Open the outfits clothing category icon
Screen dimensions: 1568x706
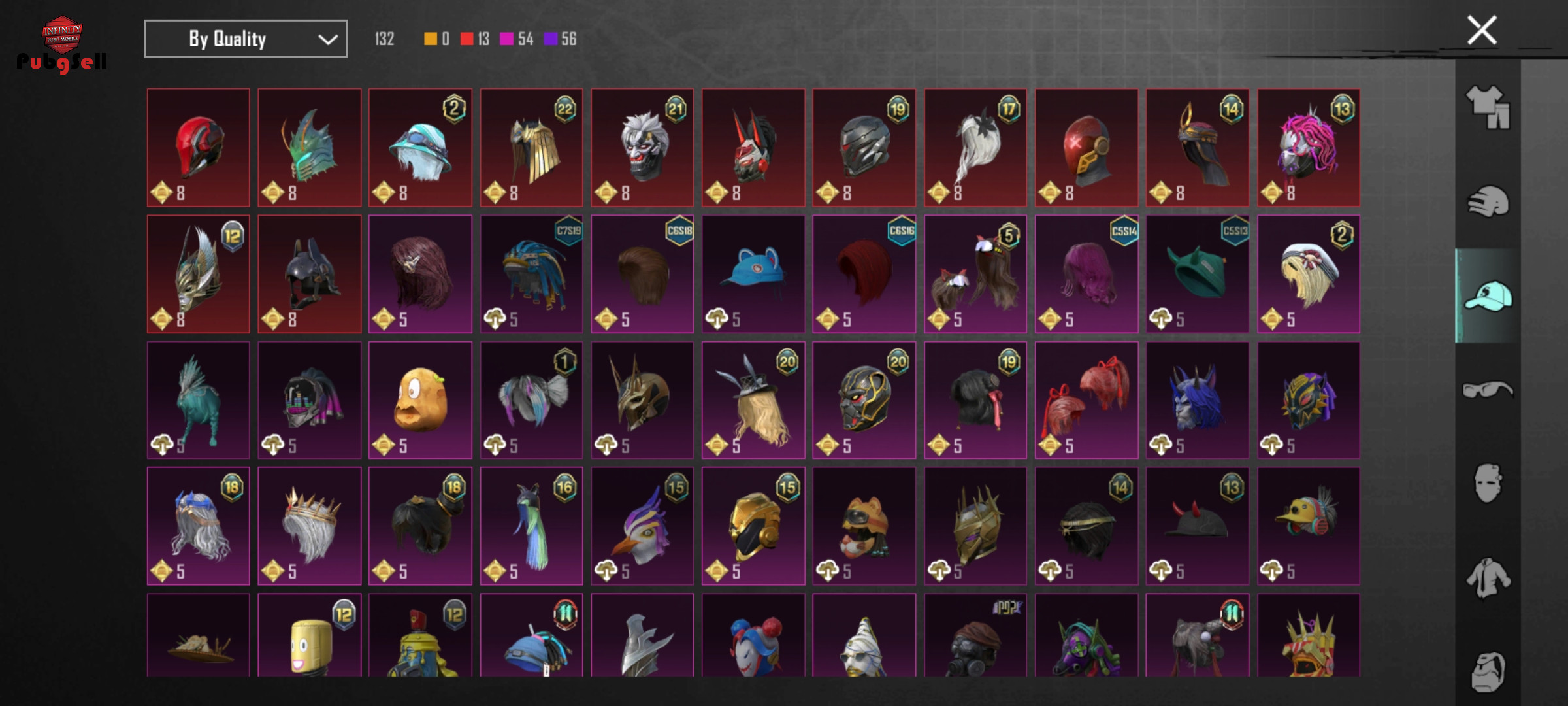point(1488,107)
